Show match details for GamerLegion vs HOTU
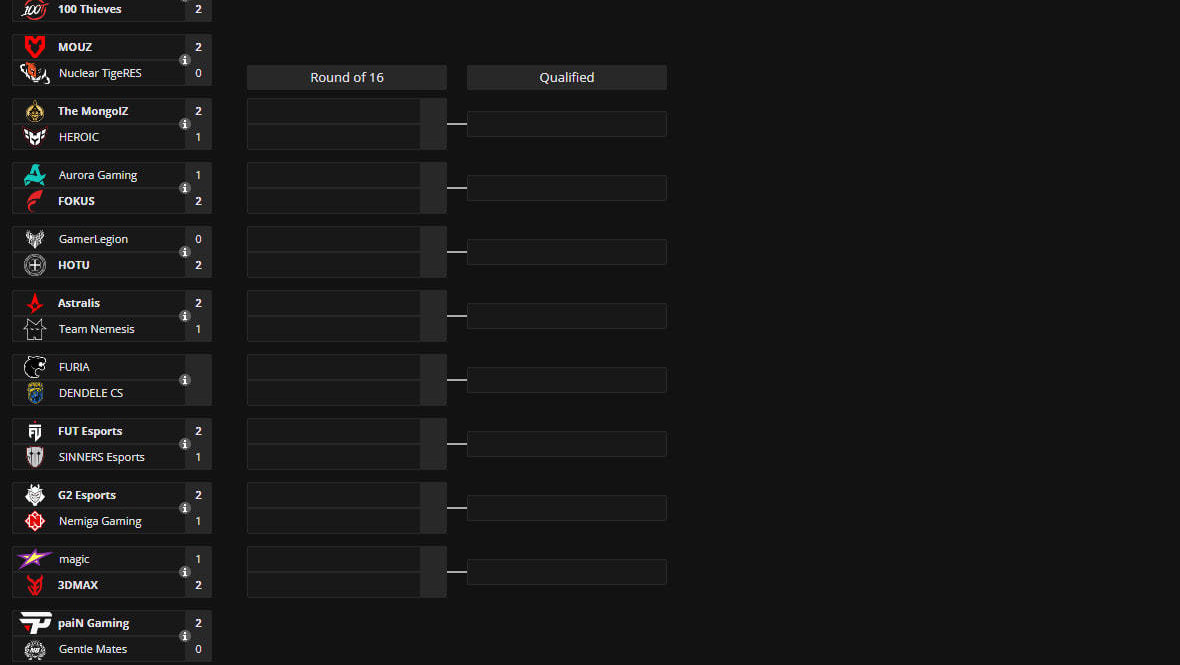Screen dimensions: 1180x665 184,252
